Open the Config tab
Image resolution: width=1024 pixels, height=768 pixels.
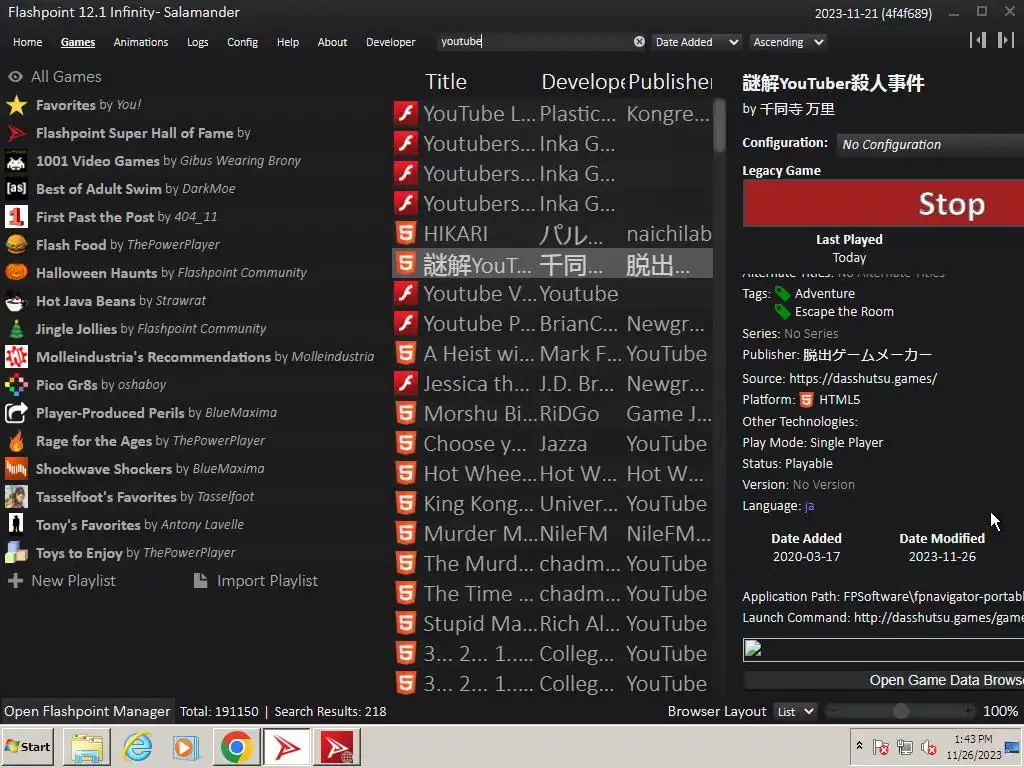point(242,42)
